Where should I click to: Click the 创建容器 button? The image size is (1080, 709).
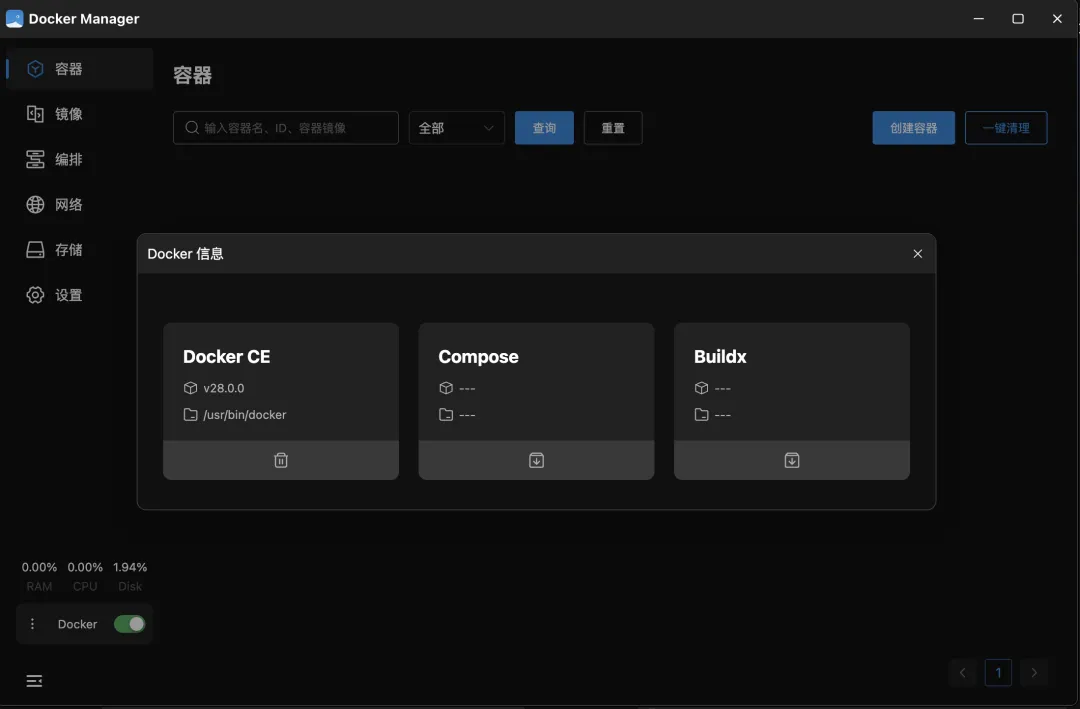[913, 127]
